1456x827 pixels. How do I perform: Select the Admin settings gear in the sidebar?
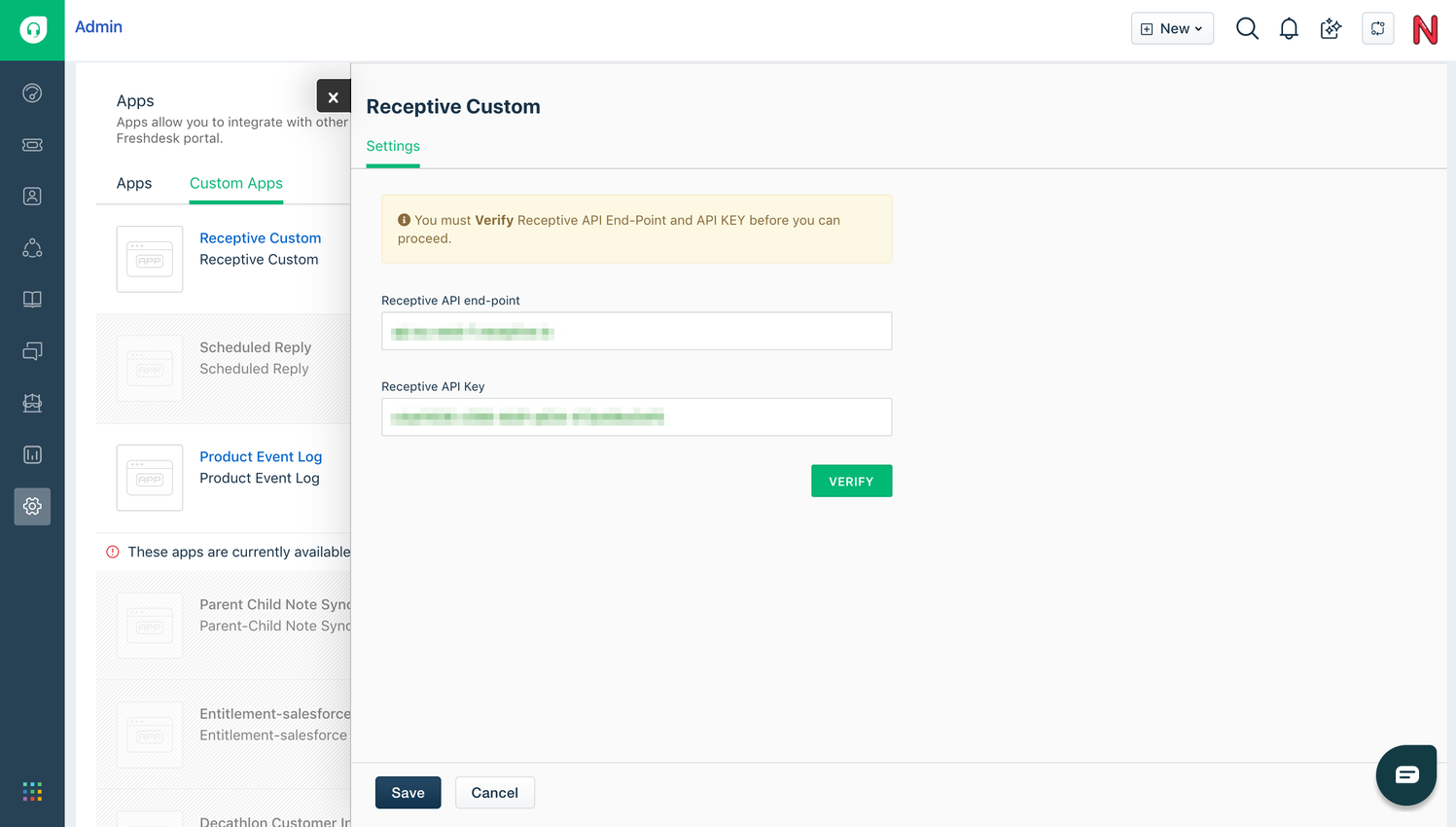pos(32,507)
